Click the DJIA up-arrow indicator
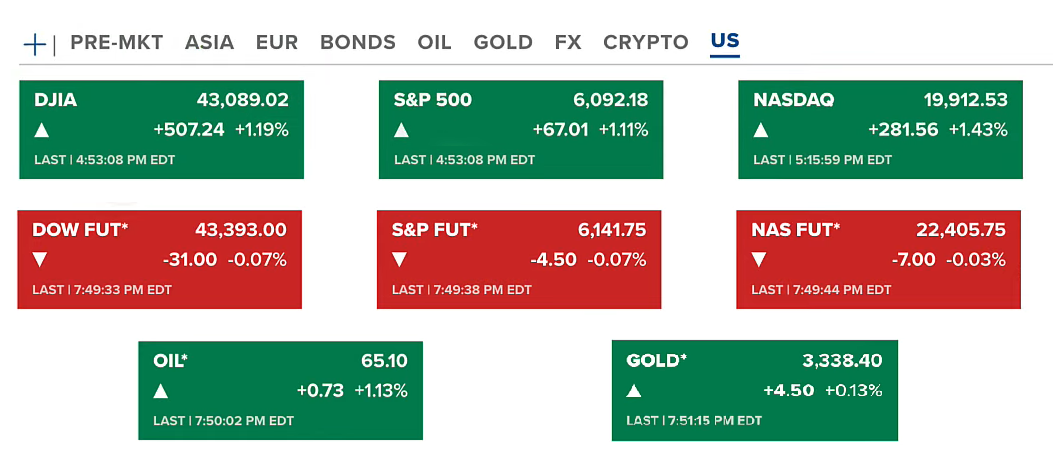Viewport: 1053px width, 469px height. coord(41,130)
